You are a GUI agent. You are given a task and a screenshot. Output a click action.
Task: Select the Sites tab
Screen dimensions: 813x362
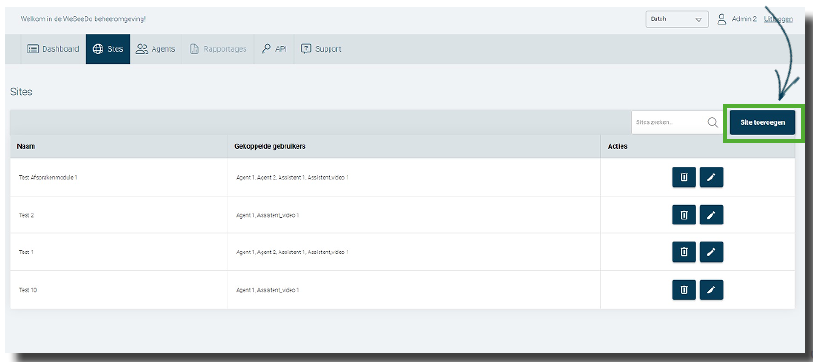click(x=108, y=49)
